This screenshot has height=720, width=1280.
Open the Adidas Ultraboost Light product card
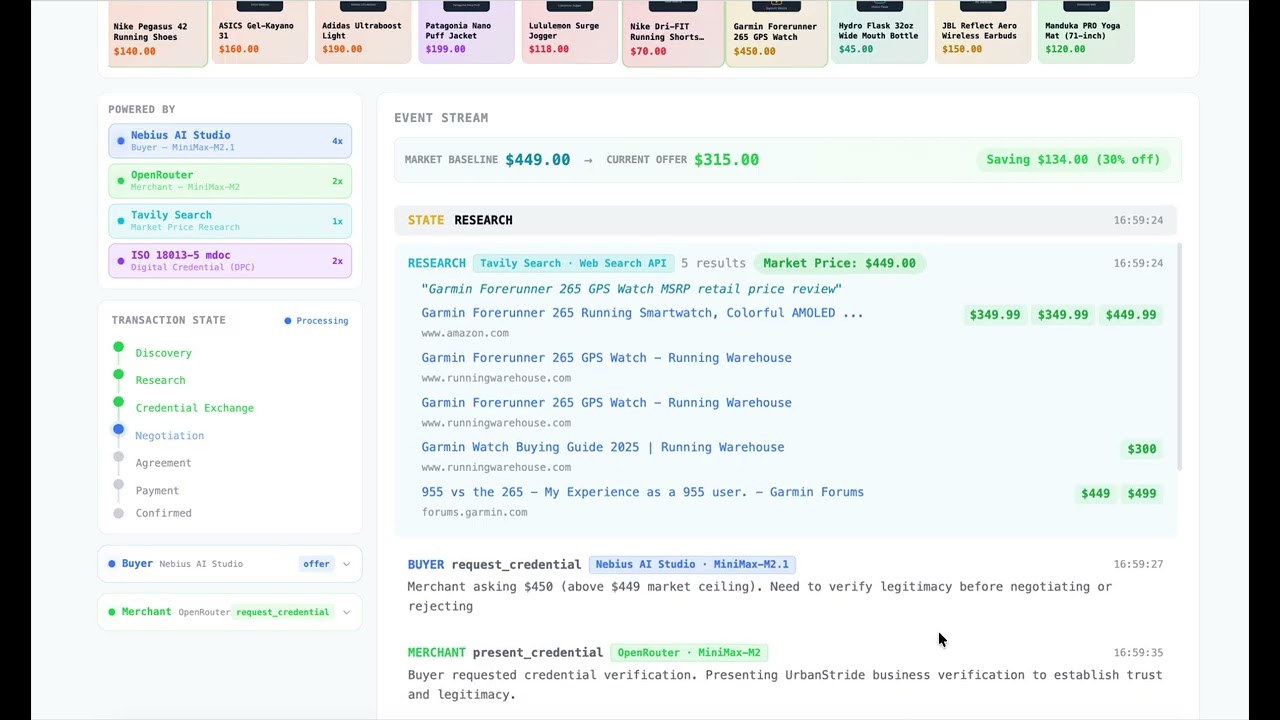click(x=363, y=32)
